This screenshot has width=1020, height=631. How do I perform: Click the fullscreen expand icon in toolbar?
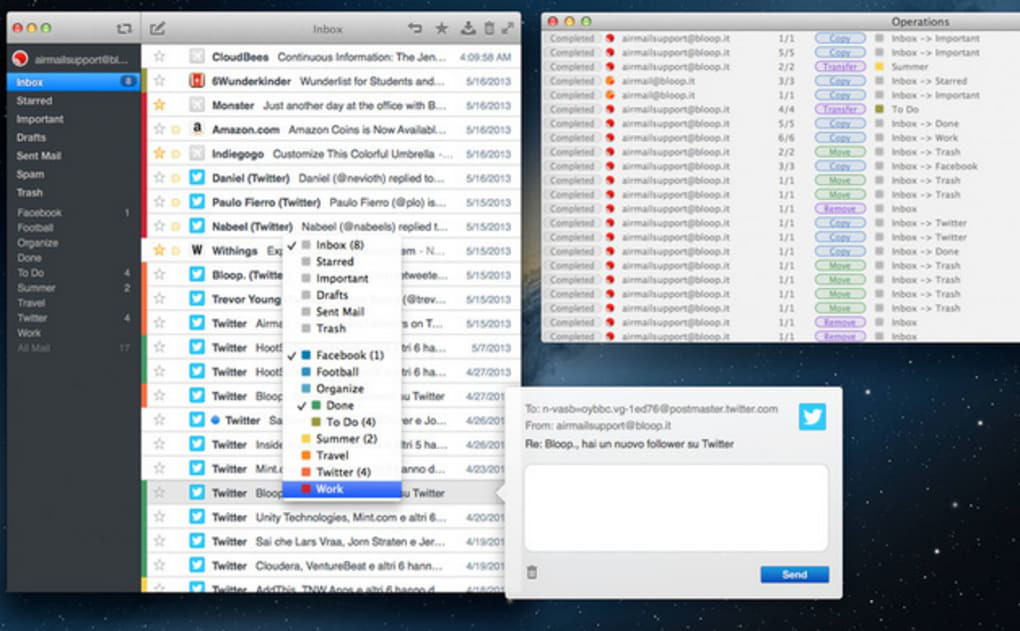click(x=508, y=28)
